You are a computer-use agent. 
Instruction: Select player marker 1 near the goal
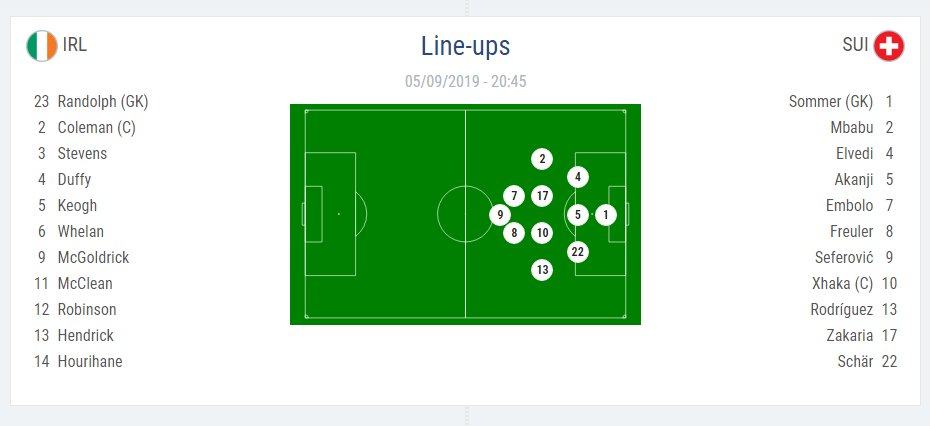(606, 215)
